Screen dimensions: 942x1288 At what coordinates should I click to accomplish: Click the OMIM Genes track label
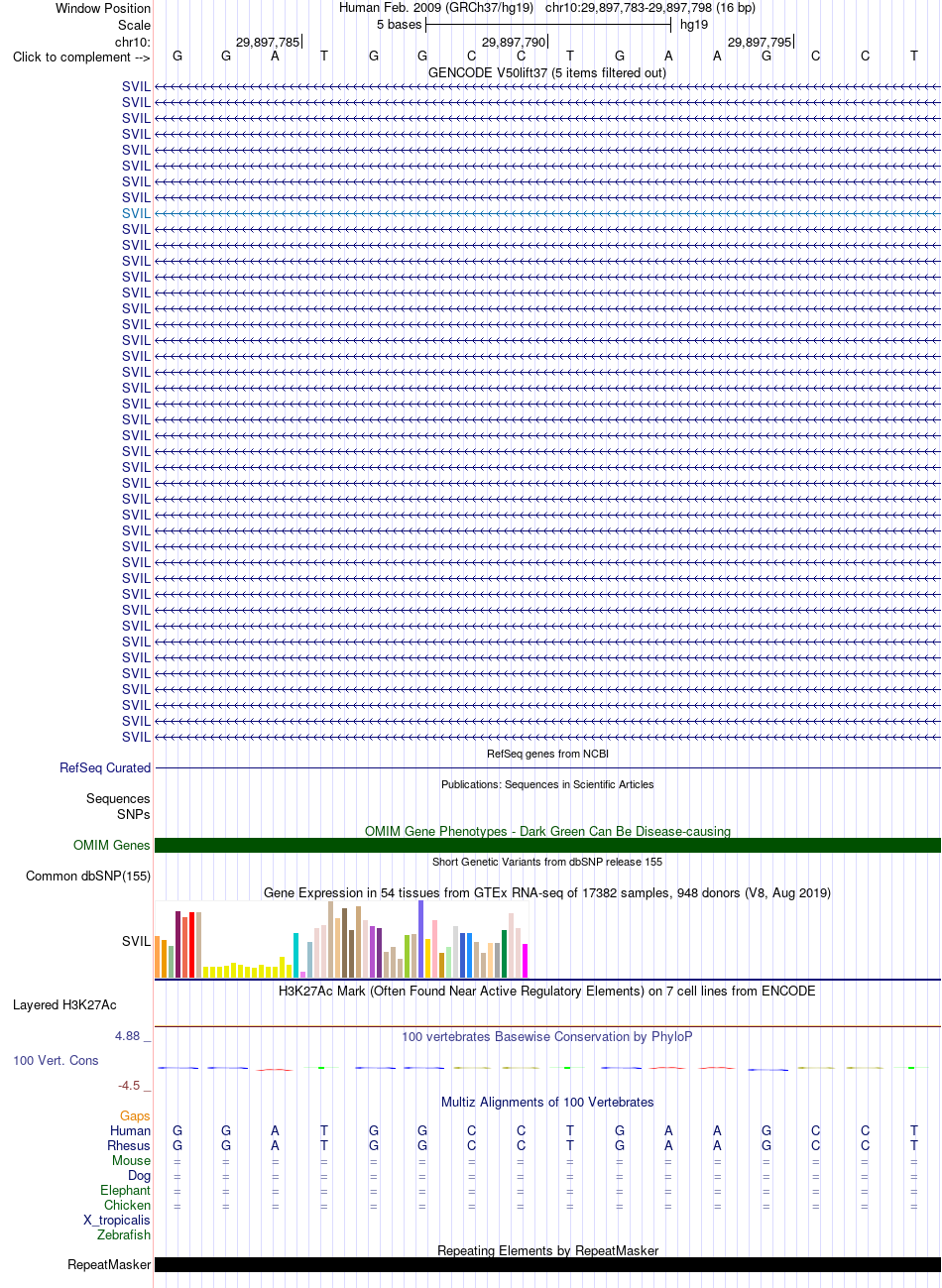pos(112,845)
